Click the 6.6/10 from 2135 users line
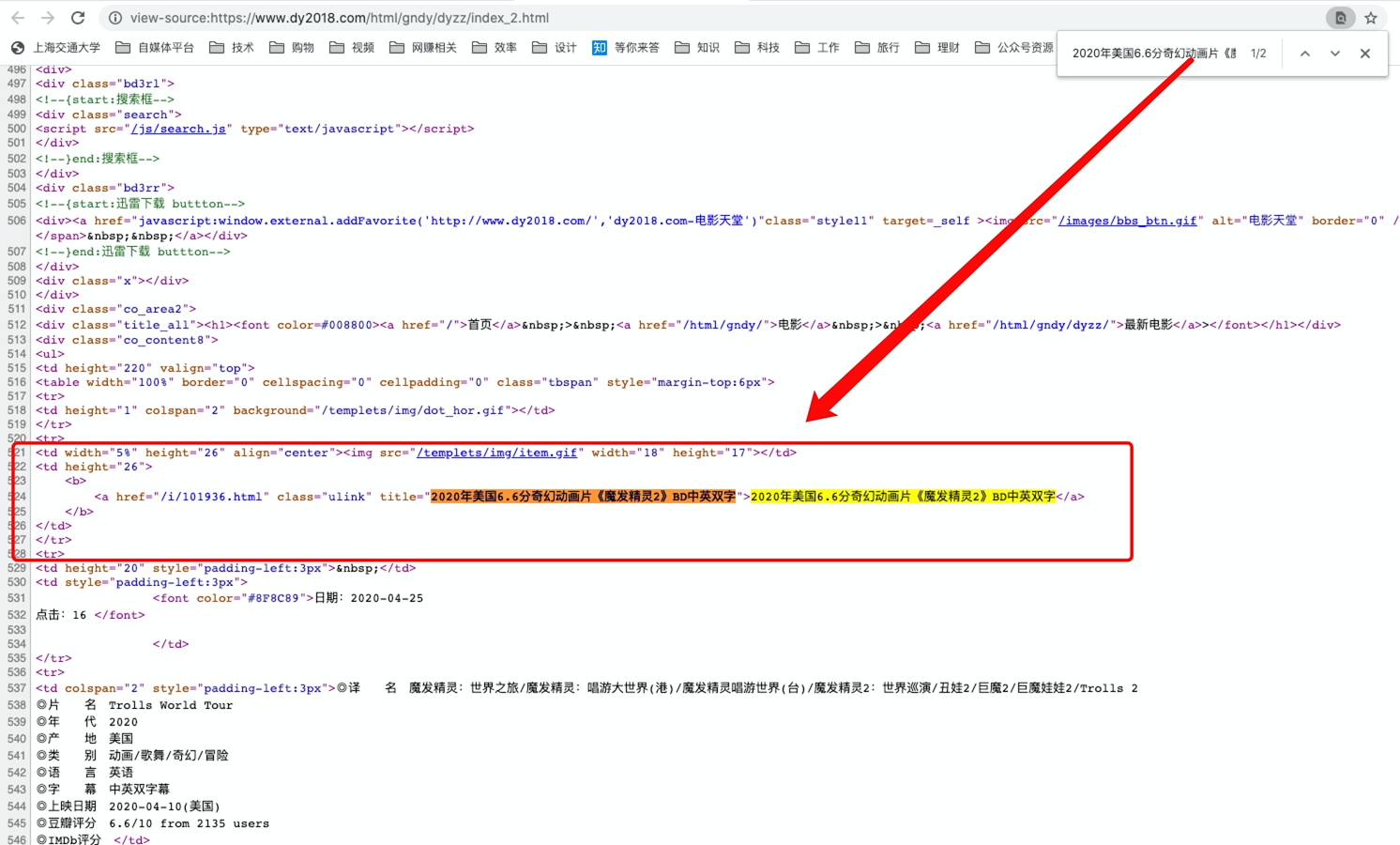The height and width of the screenshot is (845, 1400). (153, 823)
